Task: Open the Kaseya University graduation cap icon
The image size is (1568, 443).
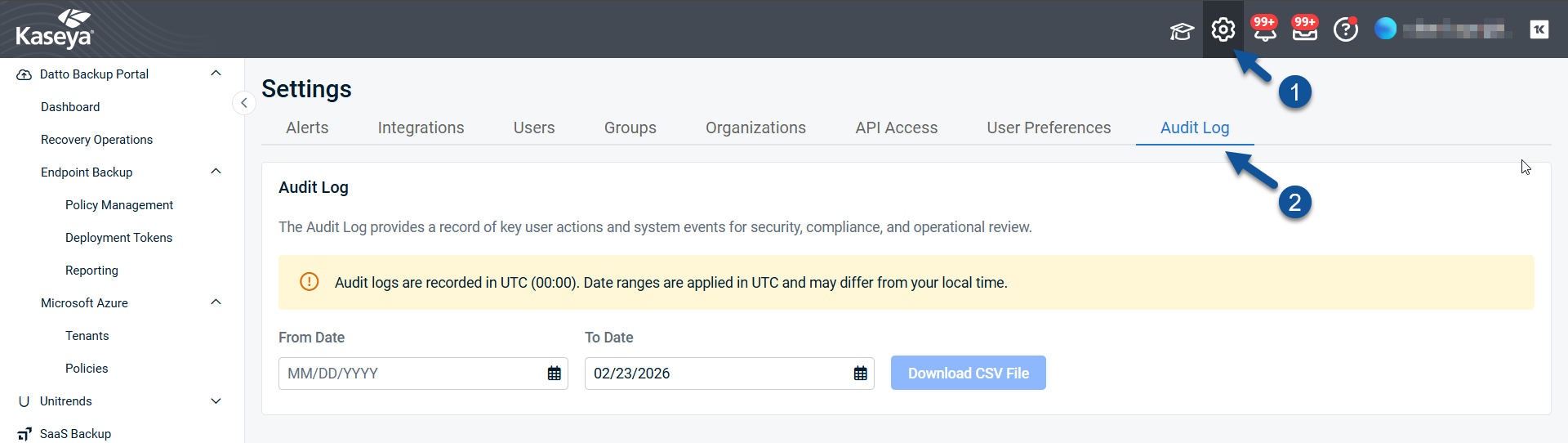Action: tap(1182, 31)
